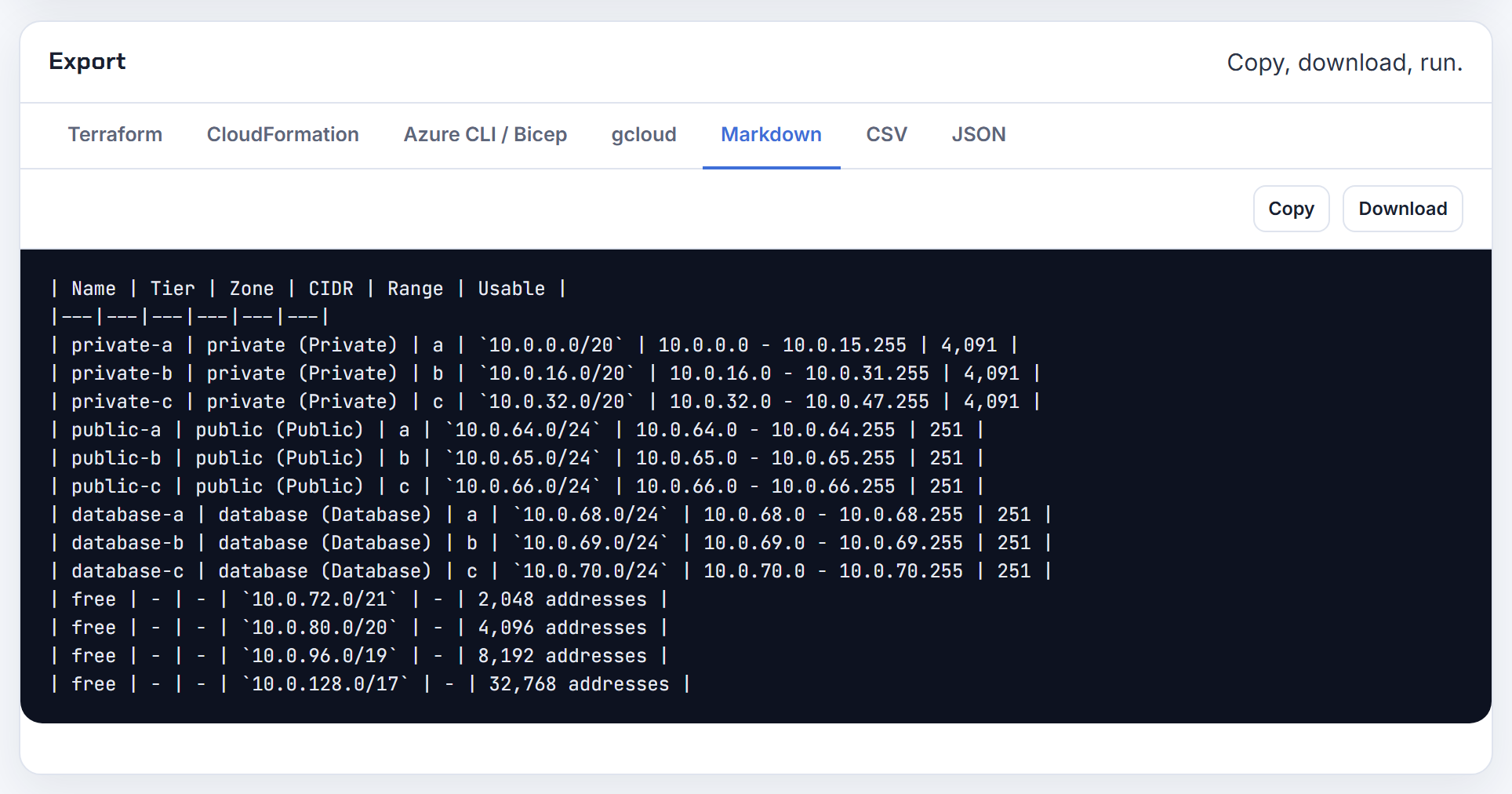The height and width of the screenshot is (794, 1512).
Task: Click the markdown separator row of dashes
Action: [190, 317]
